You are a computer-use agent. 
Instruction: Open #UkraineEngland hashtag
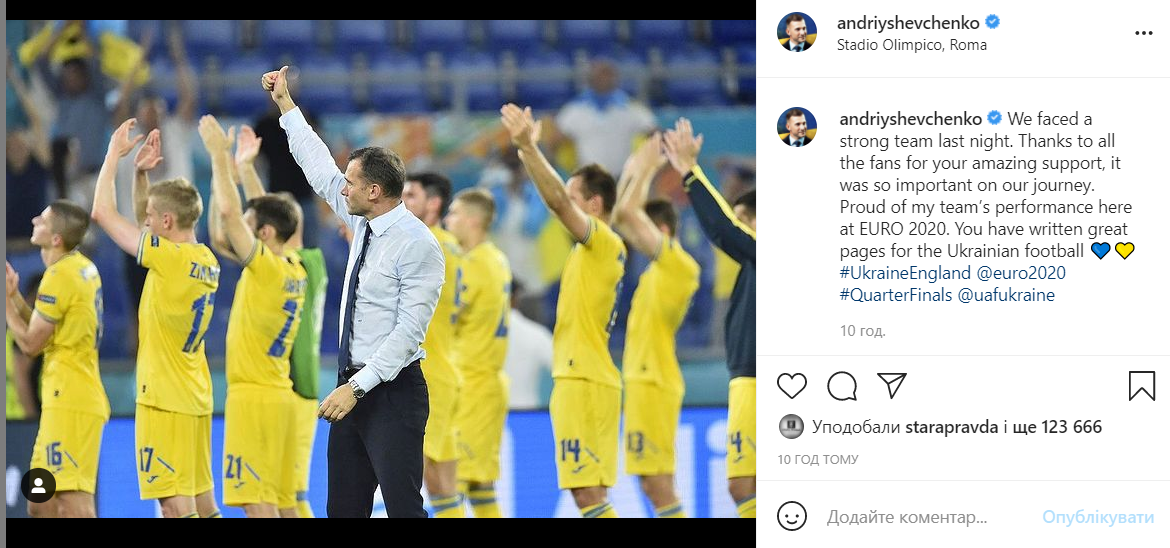tap(905, 273)
